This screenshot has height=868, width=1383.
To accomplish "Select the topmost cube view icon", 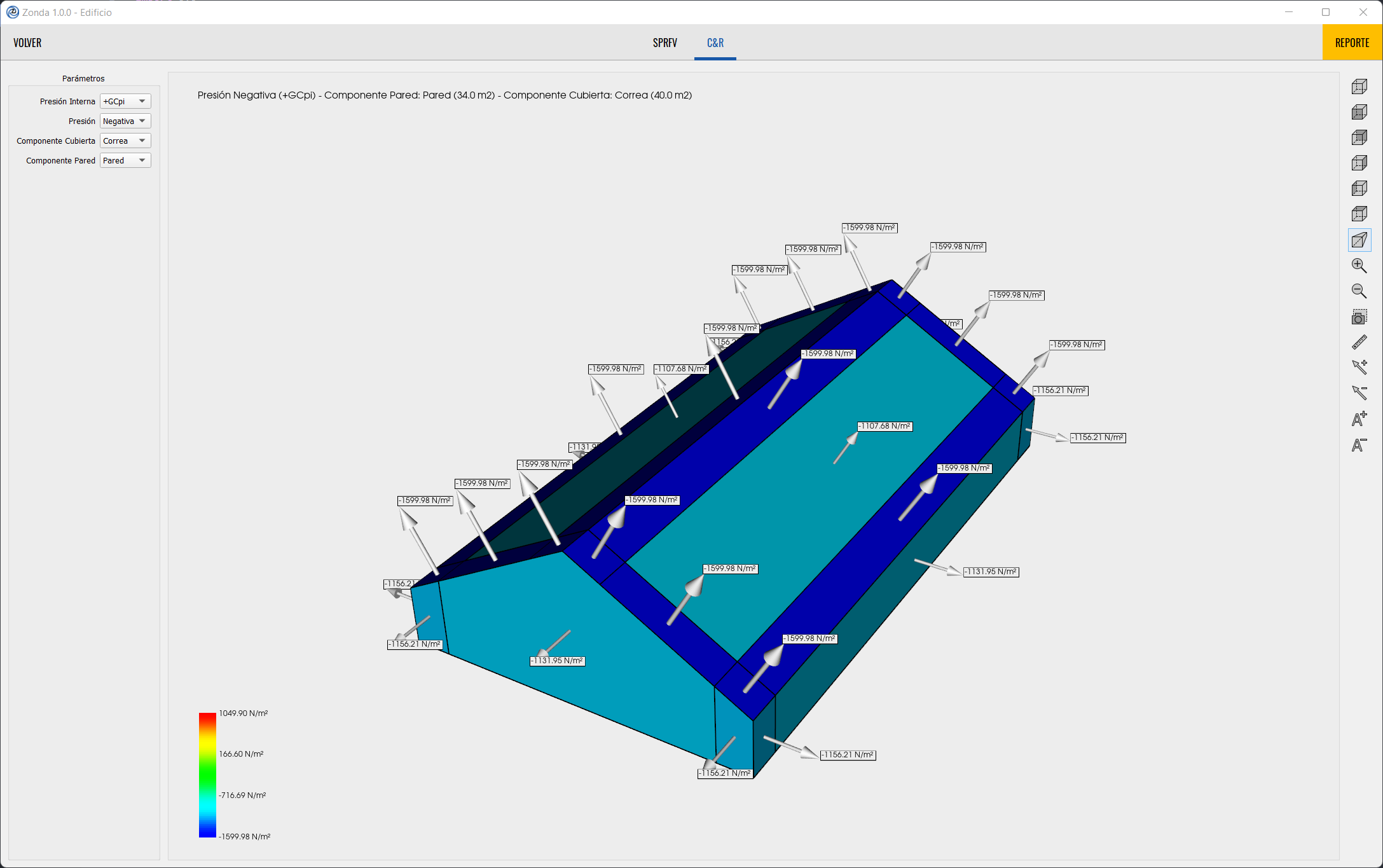I will tap(1359, 86).
